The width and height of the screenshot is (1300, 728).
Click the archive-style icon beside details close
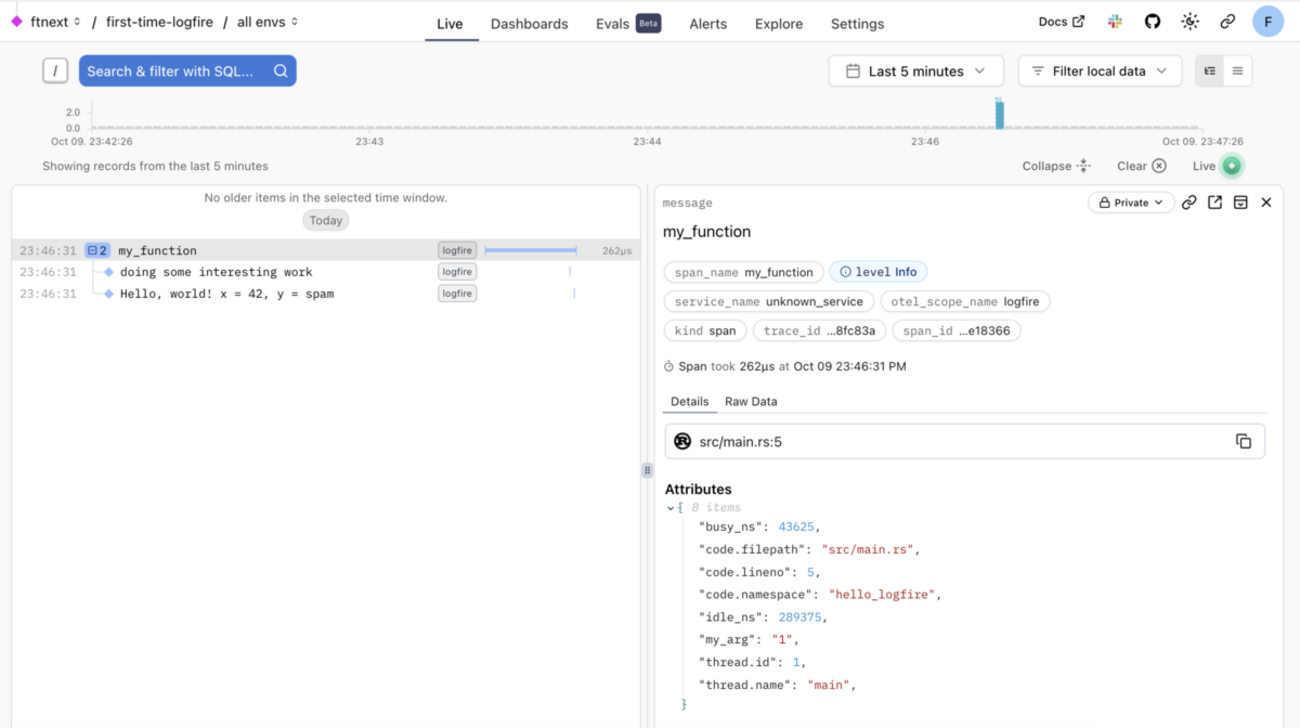[x=1240, y=203]
